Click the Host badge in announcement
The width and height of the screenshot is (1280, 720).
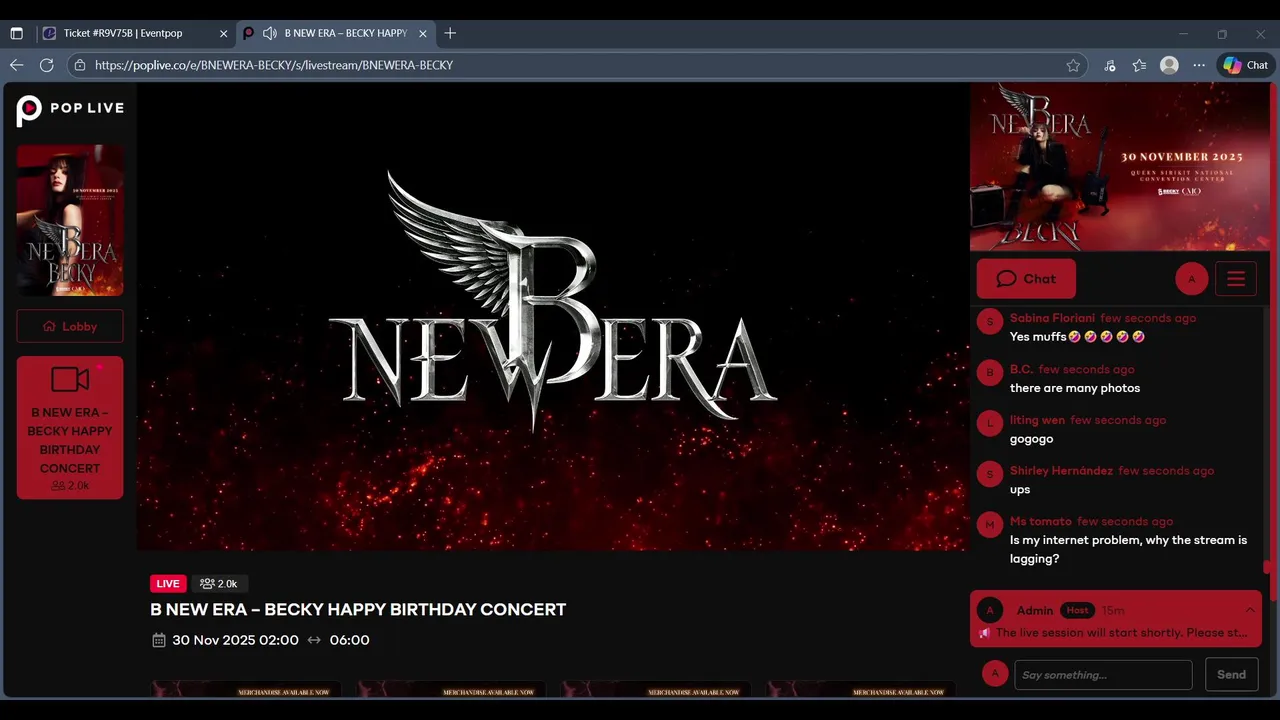[1077, 610]
